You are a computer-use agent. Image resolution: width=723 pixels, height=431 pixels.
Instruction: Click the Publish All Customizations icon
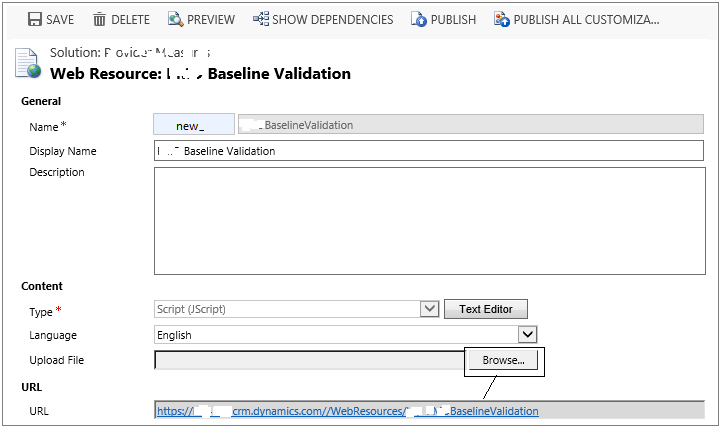[x=502, y=20]
